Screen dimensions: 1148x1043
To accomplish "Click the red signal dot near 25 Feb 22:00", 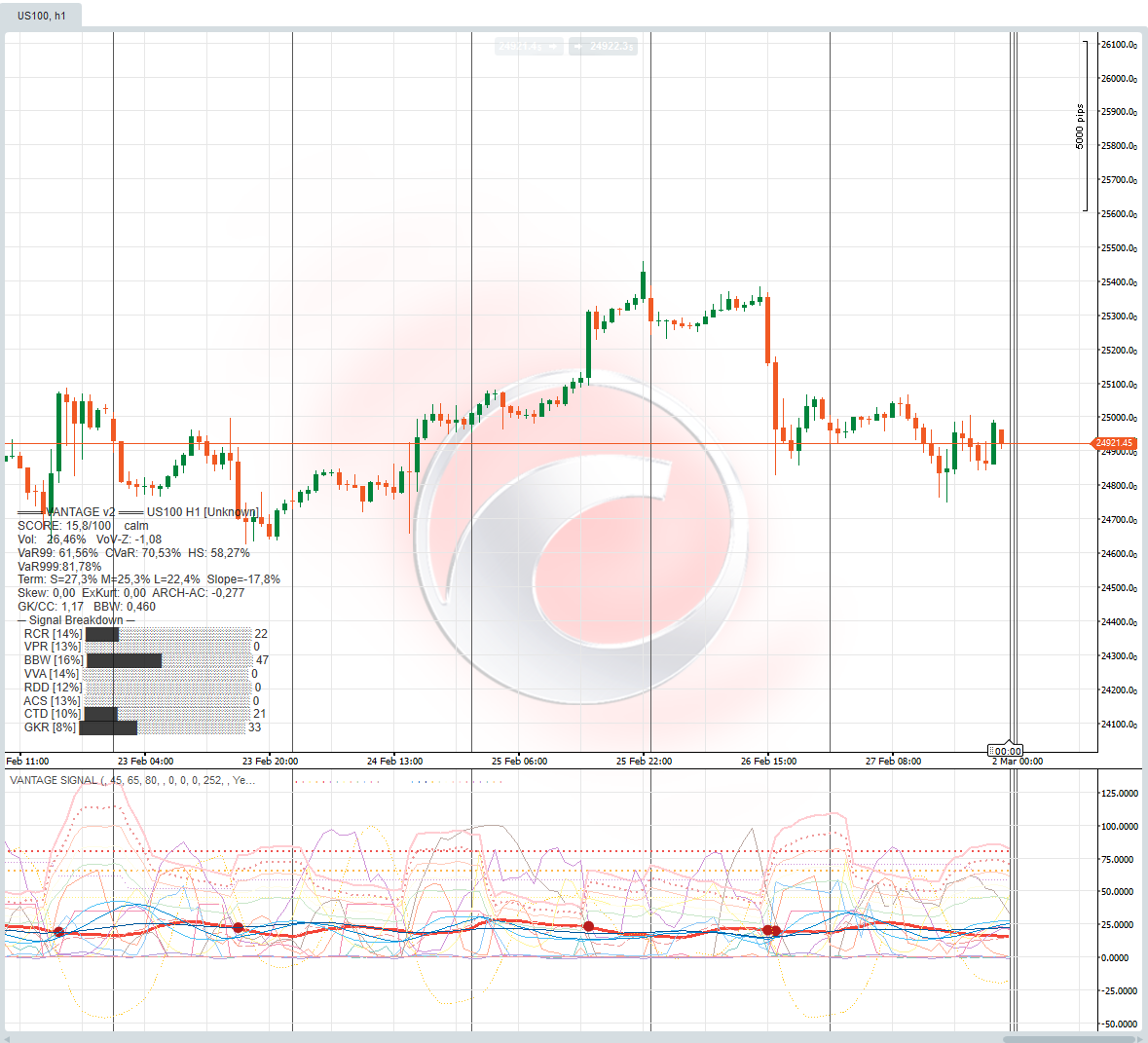I will 588,926.
